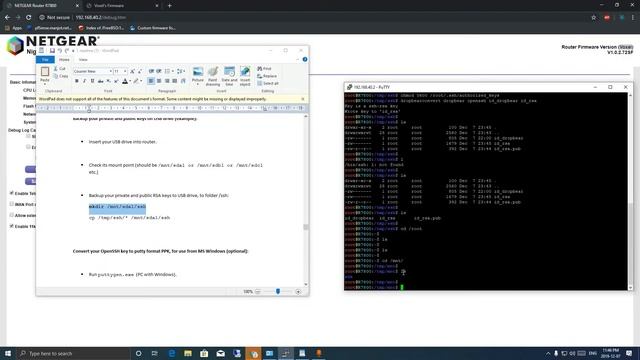Click the Paste icon in WordPad
The image size is (640, 360).
[x=45, y=72]
